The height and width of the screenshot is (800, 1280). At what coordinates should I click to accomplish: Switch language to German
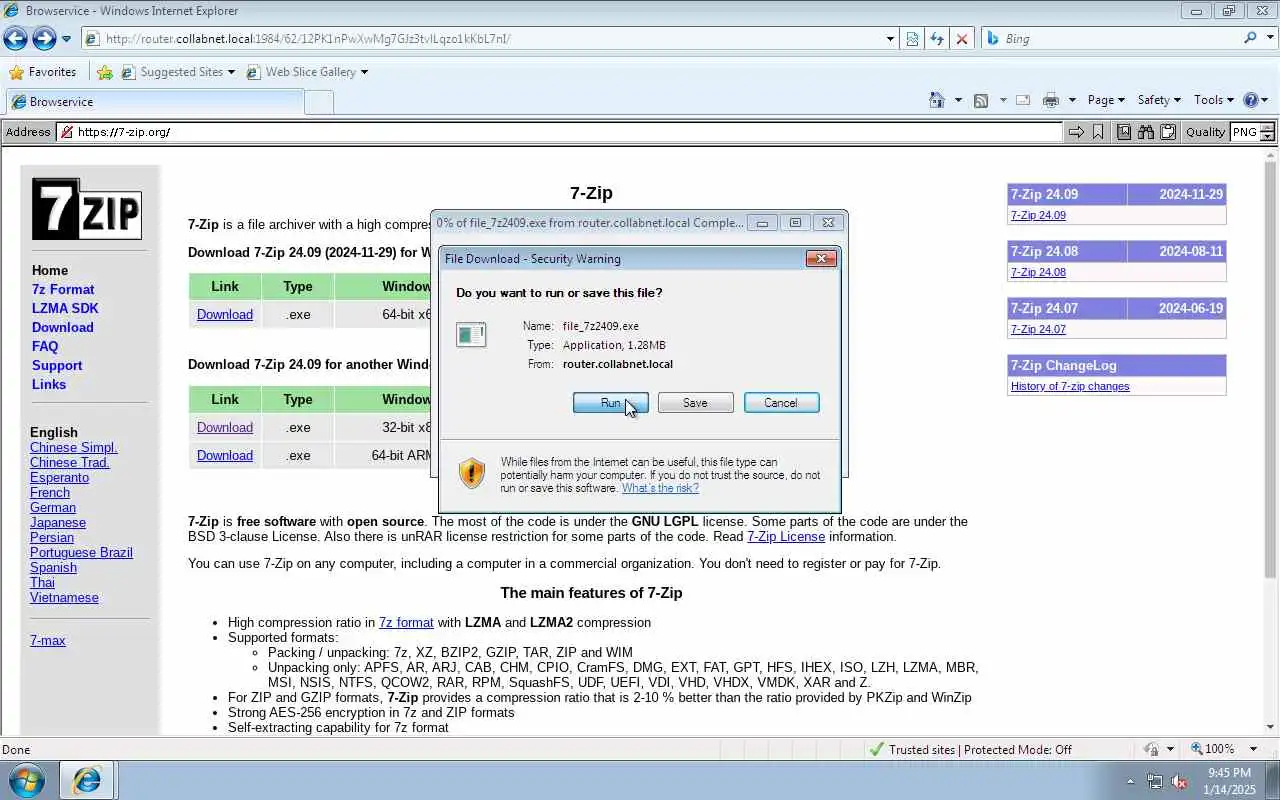click(53, 507)
